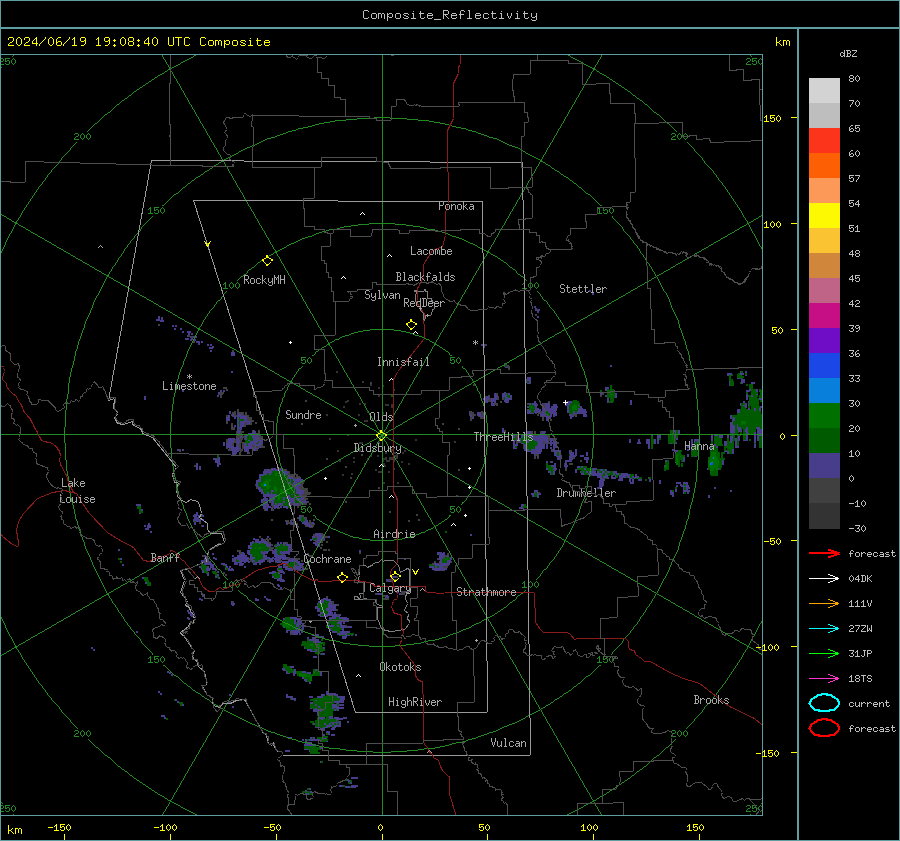The image size is (900, 841).
Task: Click the Lacombe city label
Action: point(431,251)
